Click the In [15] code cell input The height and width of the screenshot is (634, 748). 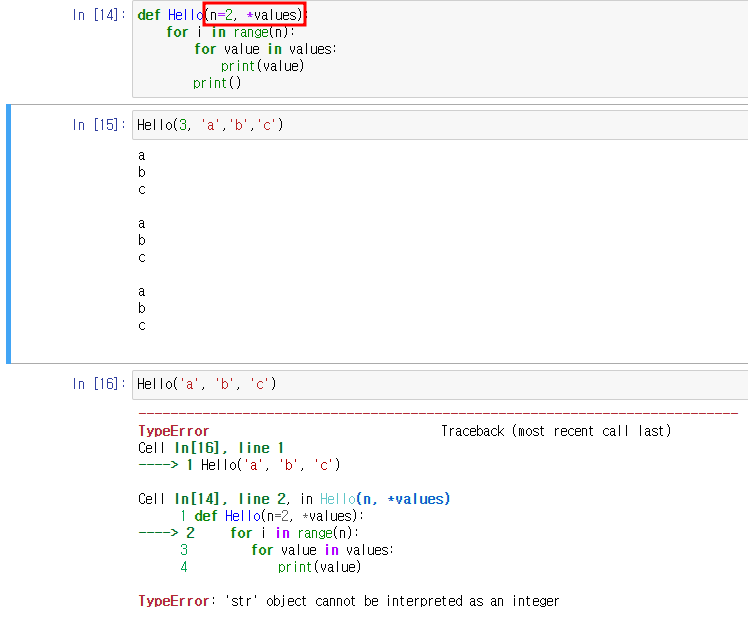440,125
